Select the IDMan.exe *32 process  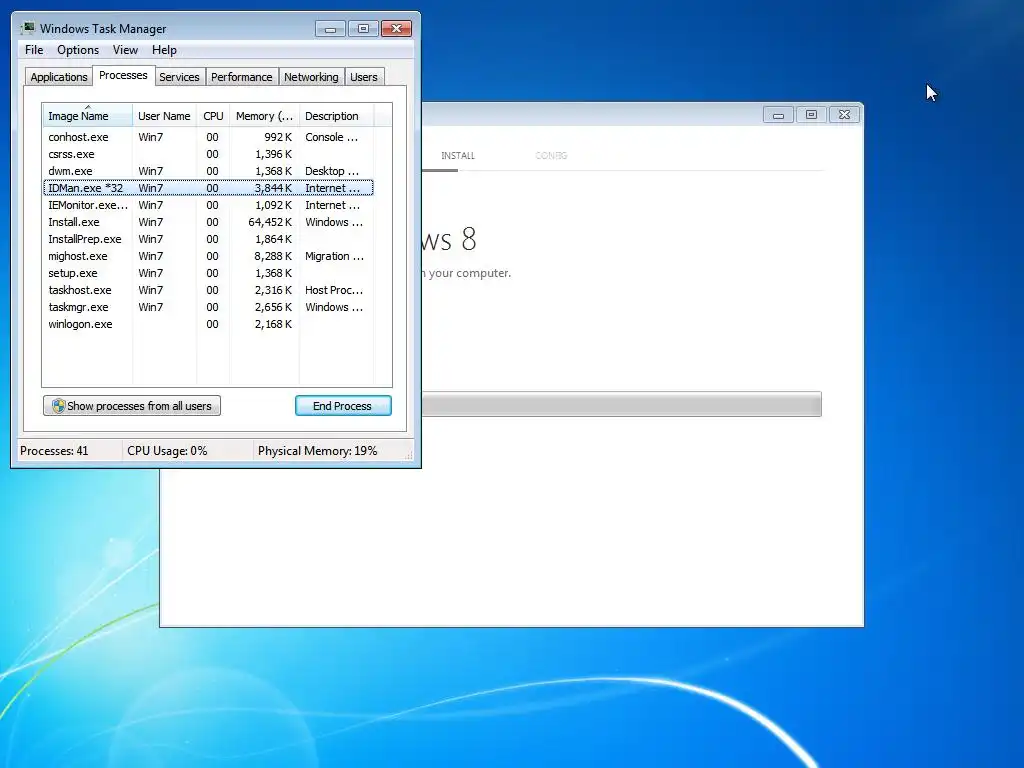(x=208, y=188)
